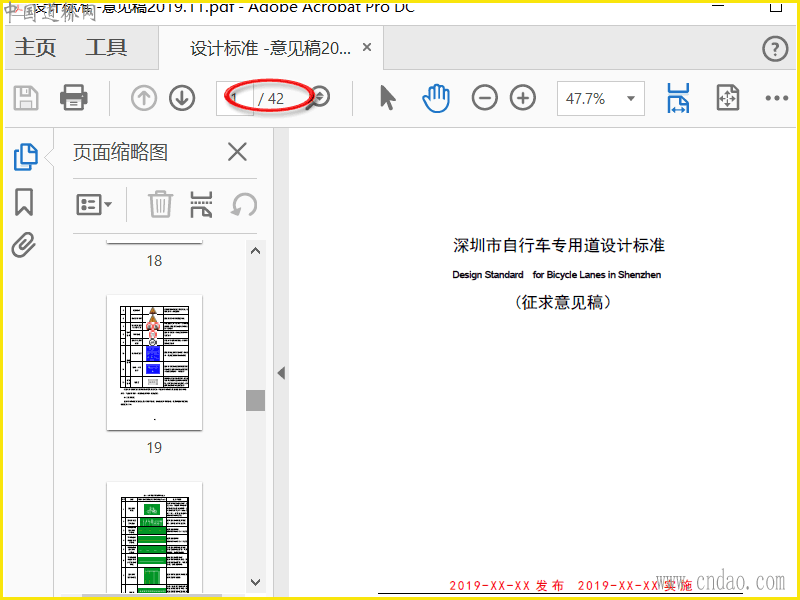Open the find text magnifier icon
This screenshot has height=600, width=800.
[319, 97]
